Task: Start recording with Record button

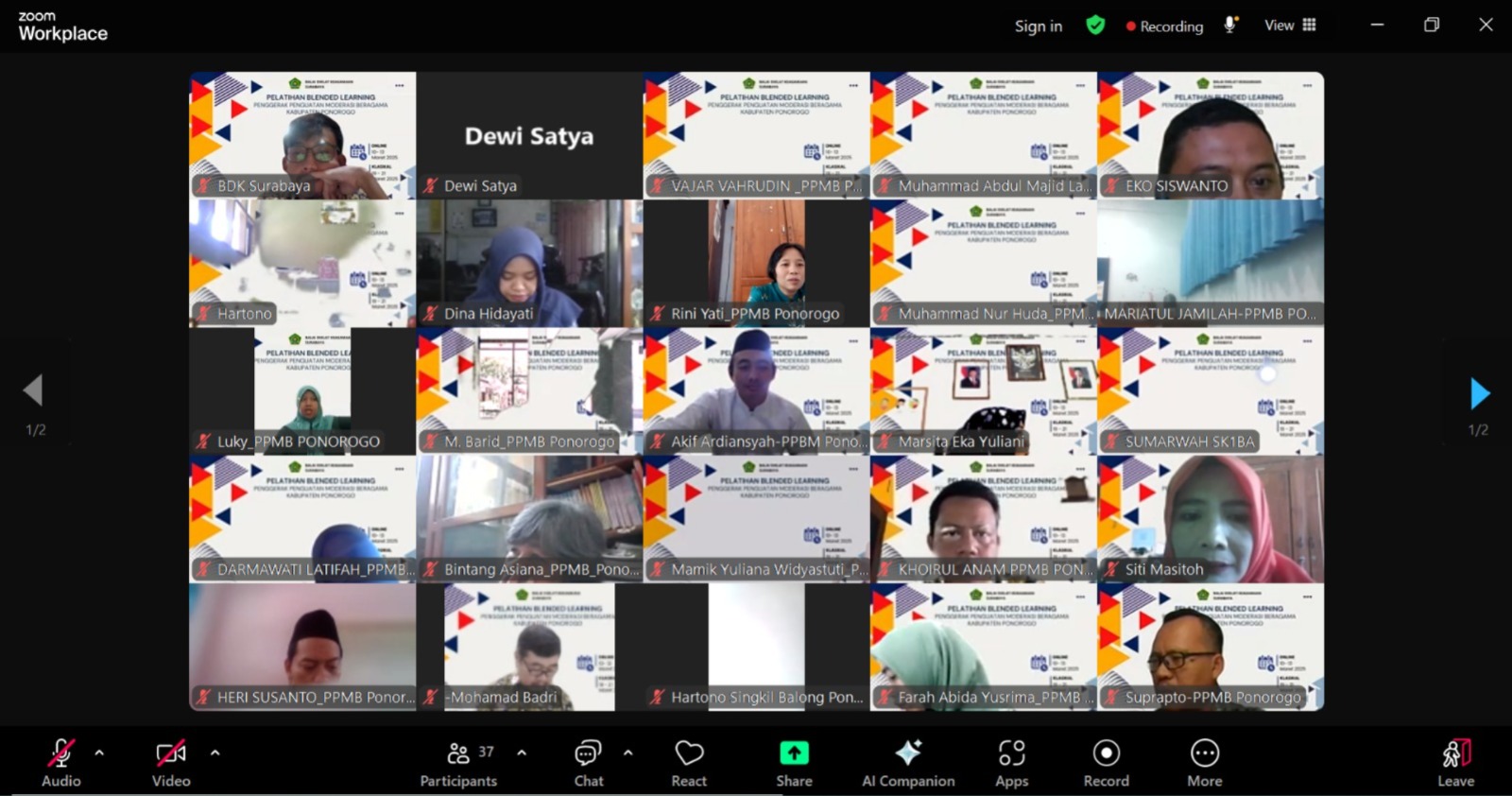Action: point(1106,764)
